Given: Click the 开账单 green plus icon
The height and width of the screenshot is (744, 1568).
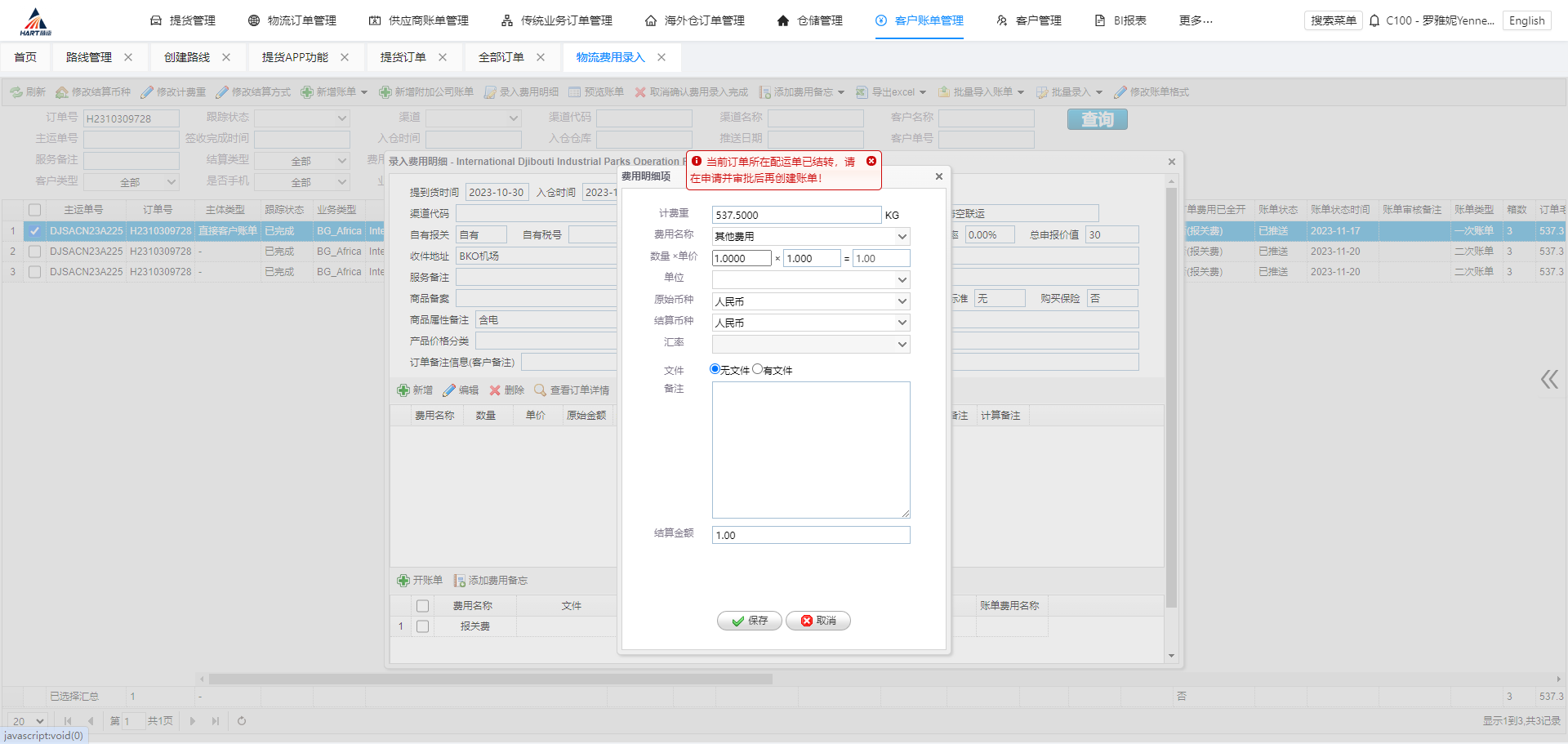Looking at the screenshot, I should pos(403,581).
